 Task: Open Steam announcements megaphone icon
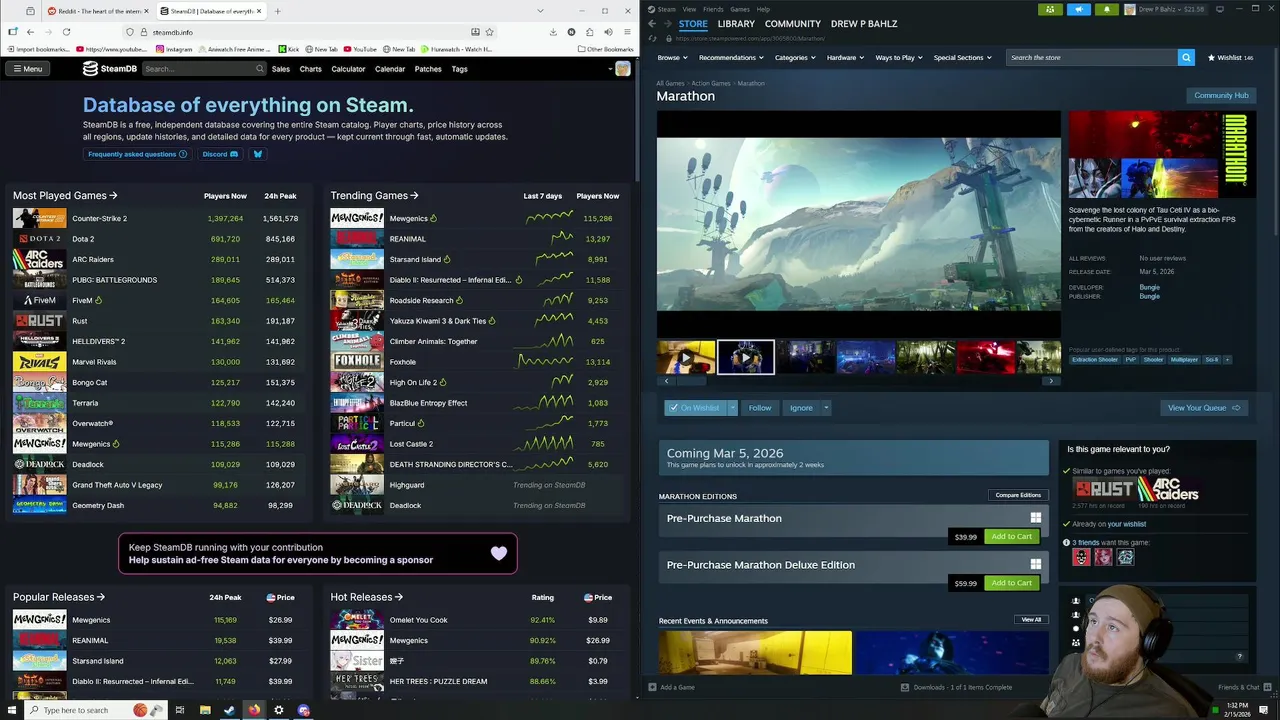[1078, 9]
